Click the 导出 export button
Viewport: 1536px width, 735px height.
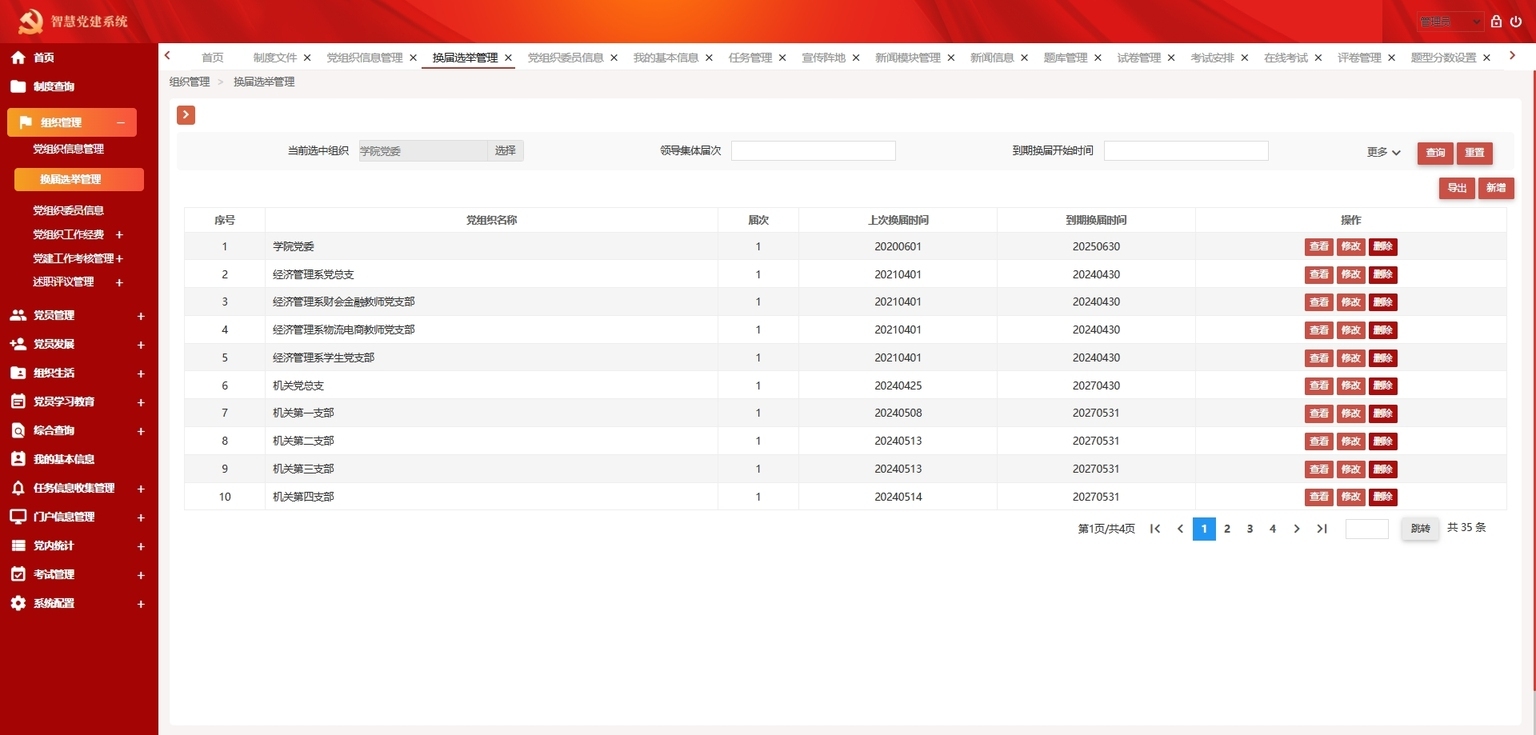tap(1457, 188)
